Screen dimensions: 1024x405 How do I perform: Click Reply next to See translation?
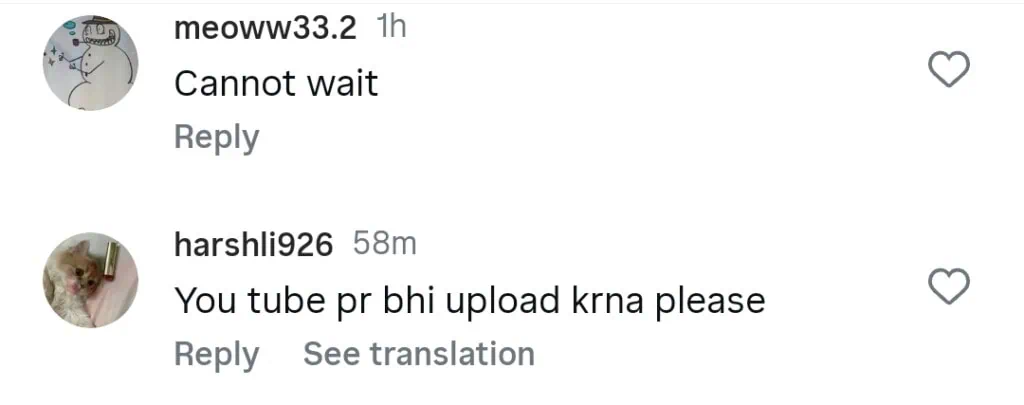tap(217, 355)
